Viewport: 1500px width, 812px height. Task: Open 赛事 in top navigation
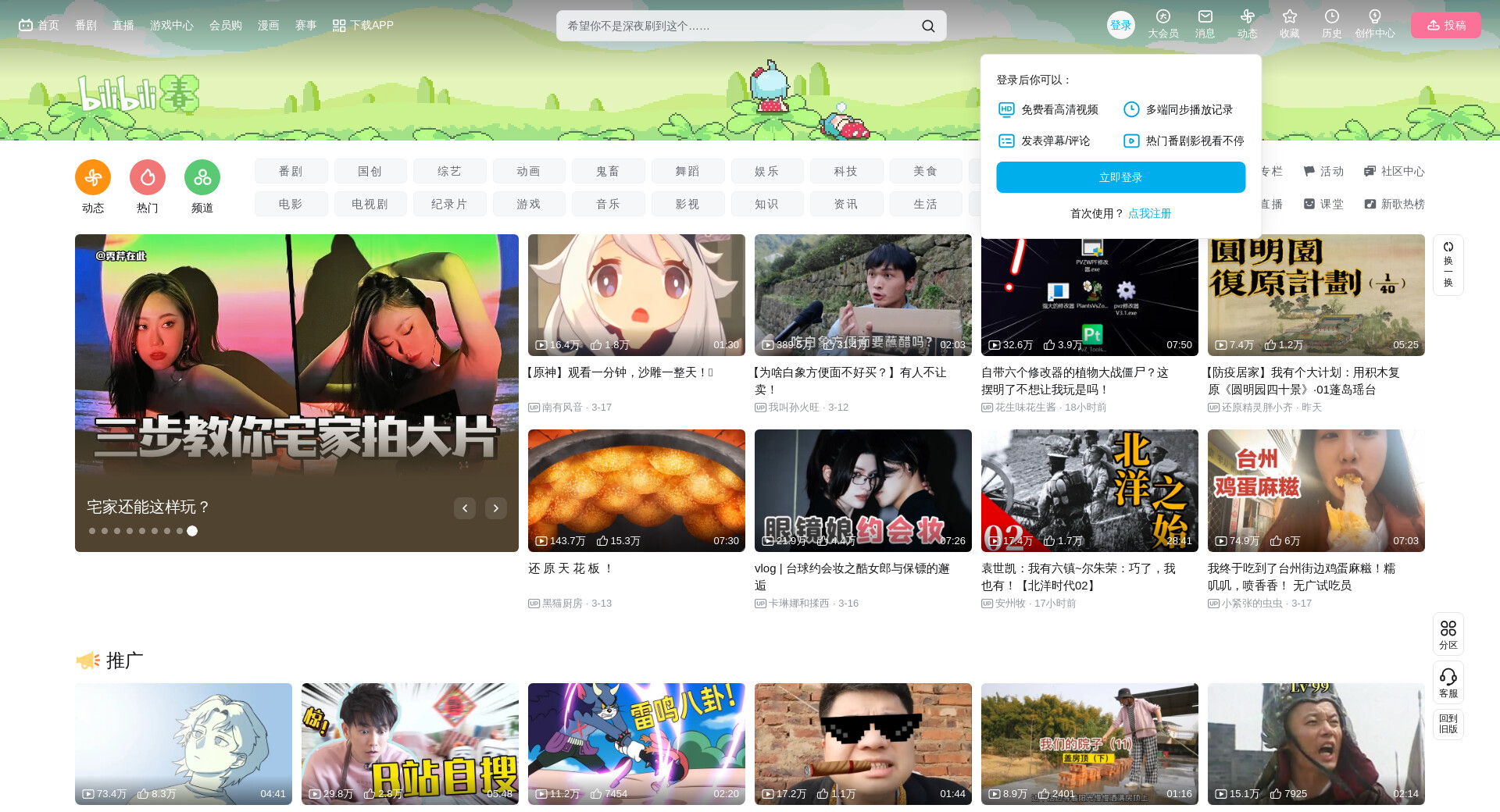(306, 25)
